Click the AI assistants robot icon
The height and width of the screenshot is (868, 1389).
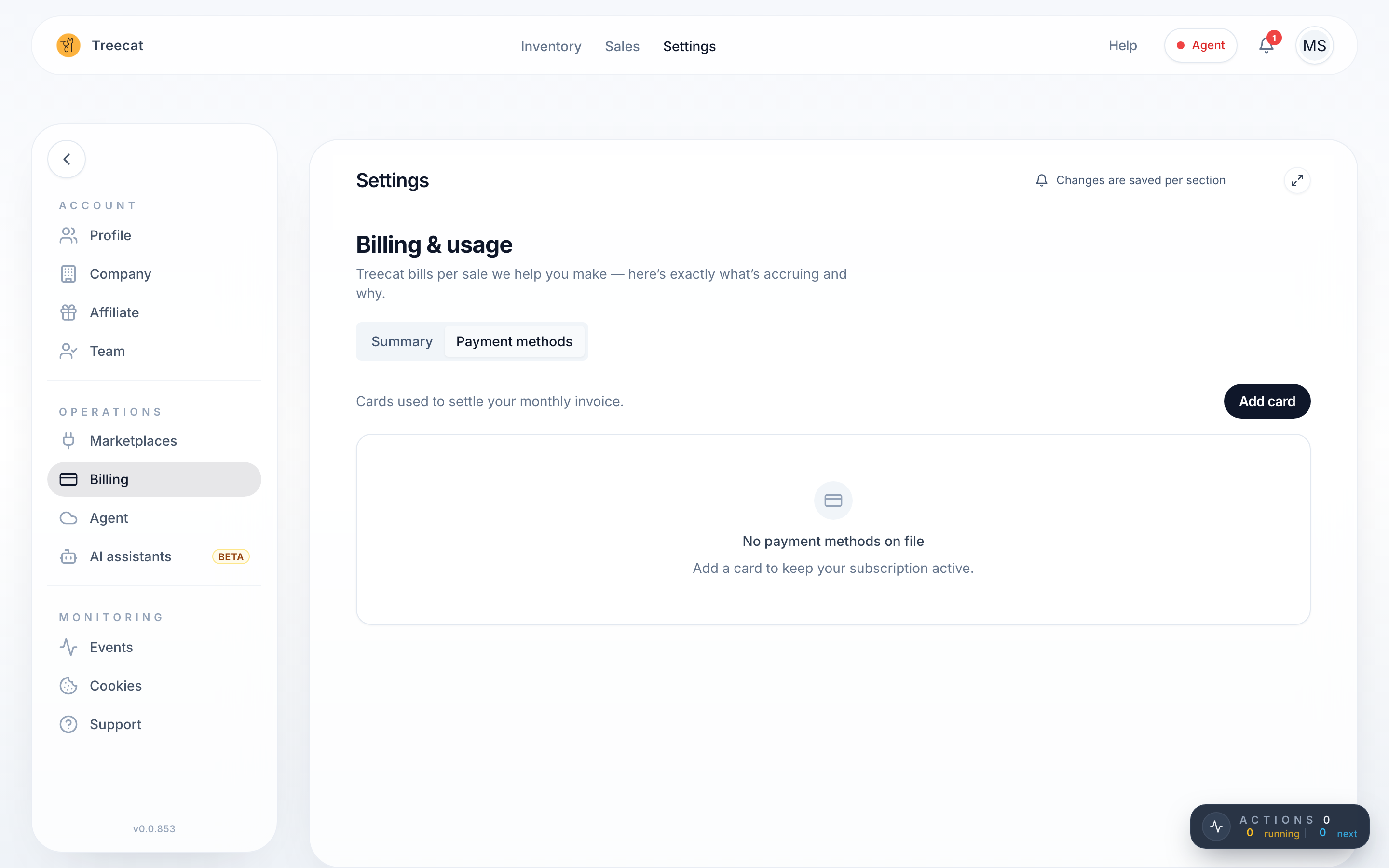pyautogui.click(x=68, y=556)
